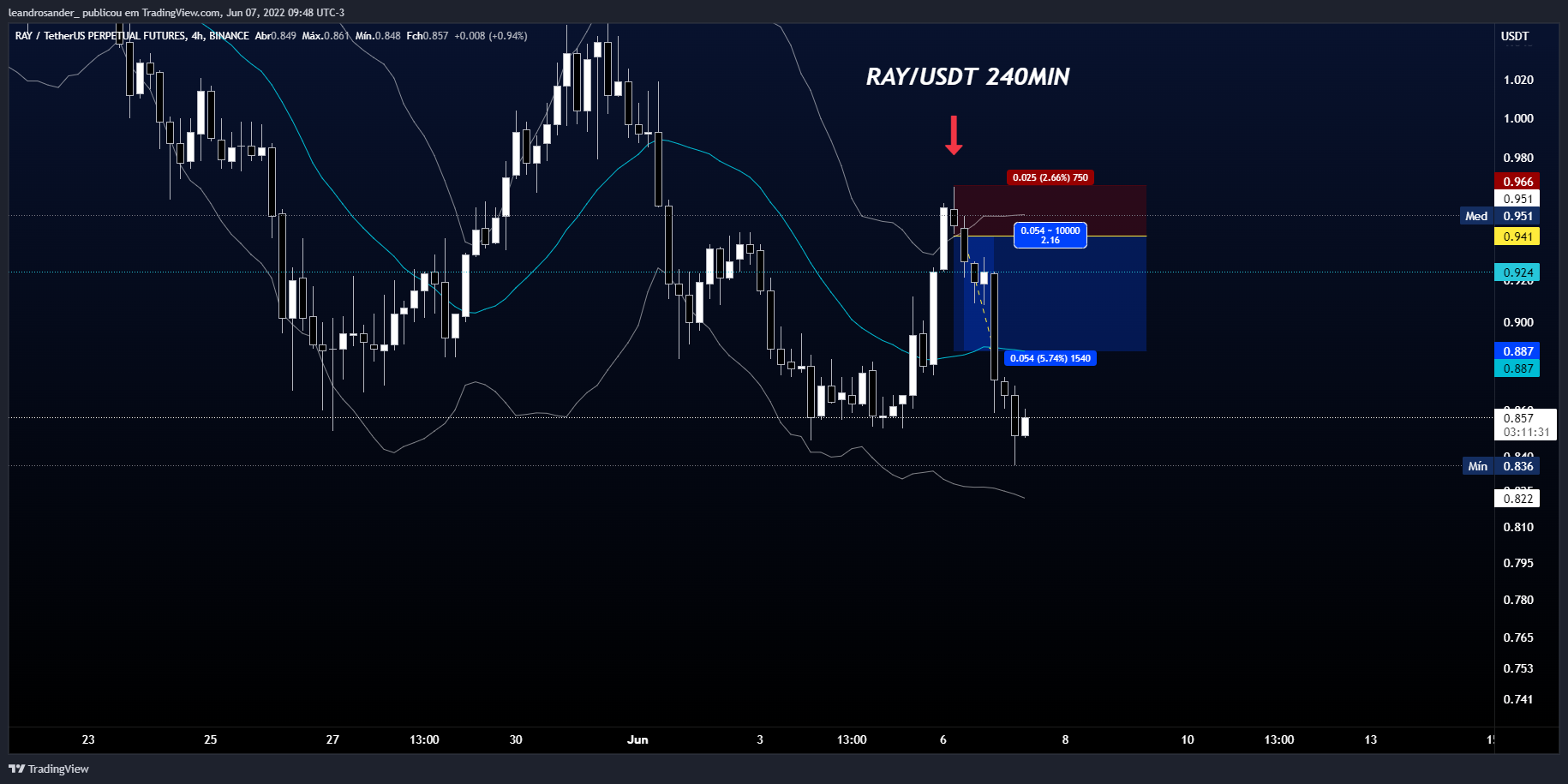Click the 23 date label on time axis

88,739
